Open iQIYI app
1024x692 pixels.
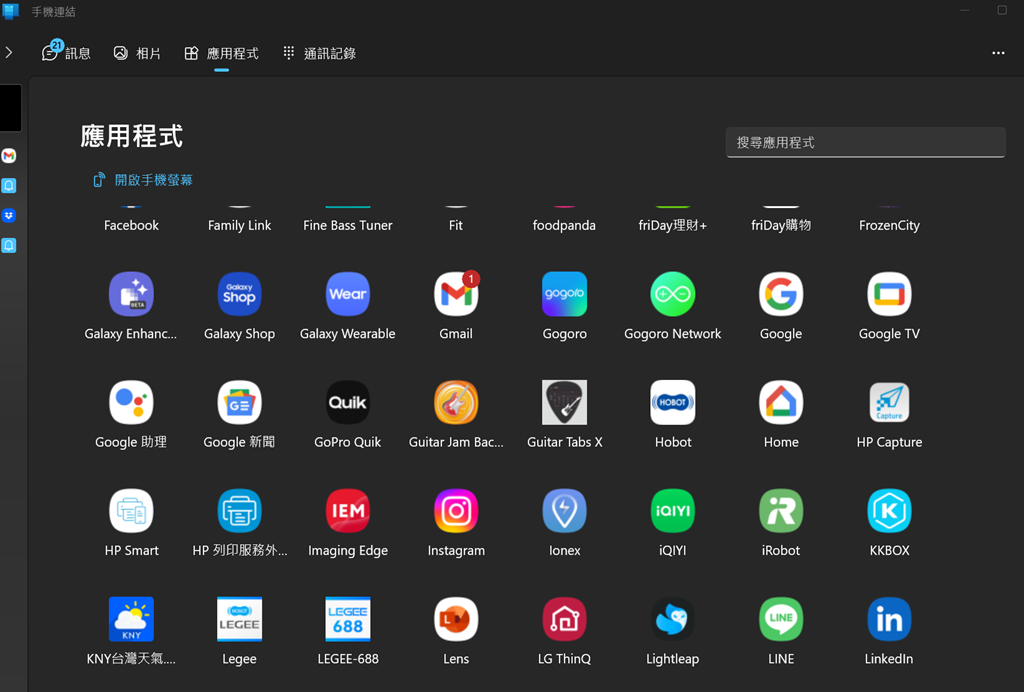[x=673, y=511]
